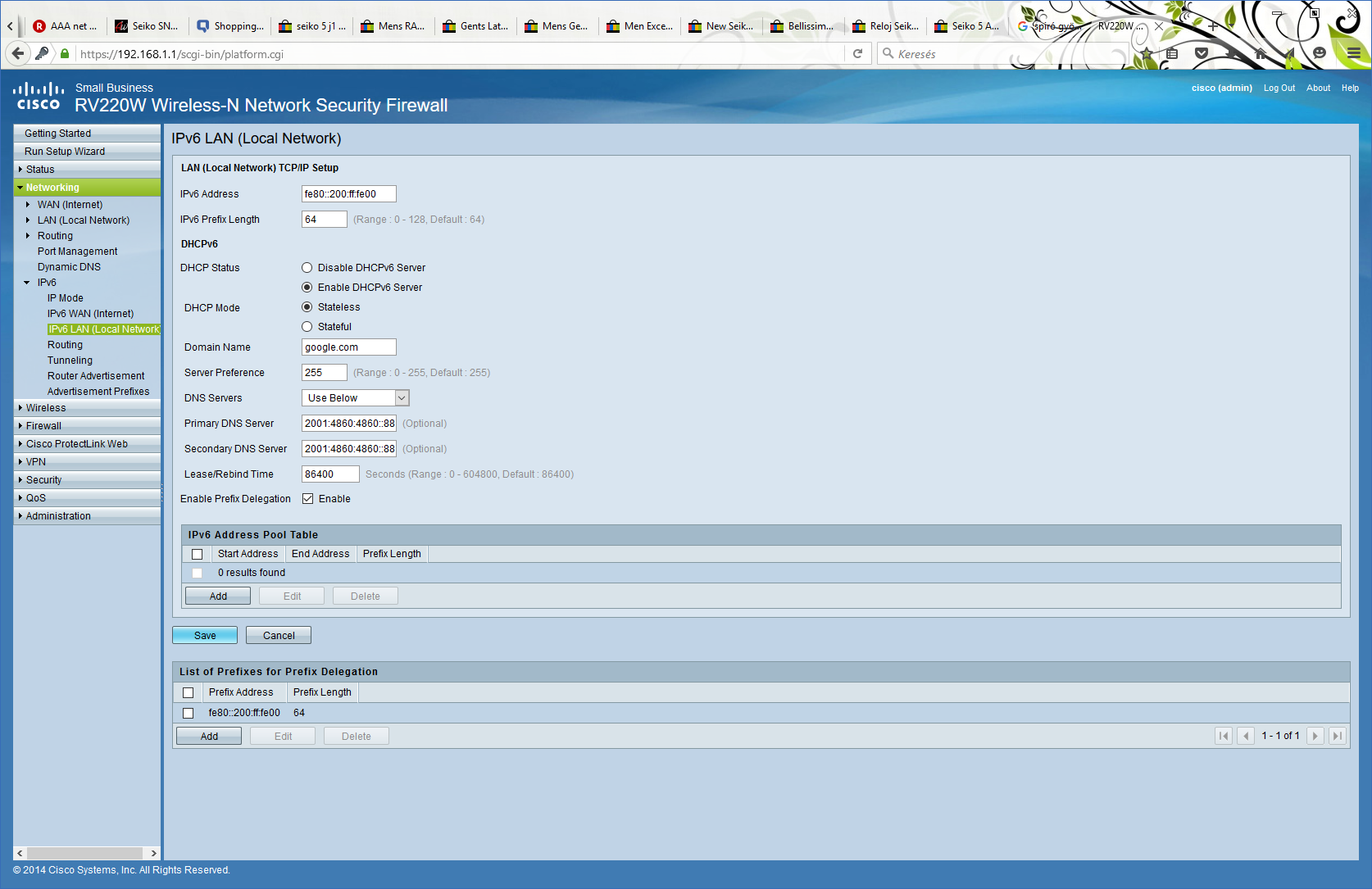Check the select-all box in Prefix Delegation list

[188, 692]
